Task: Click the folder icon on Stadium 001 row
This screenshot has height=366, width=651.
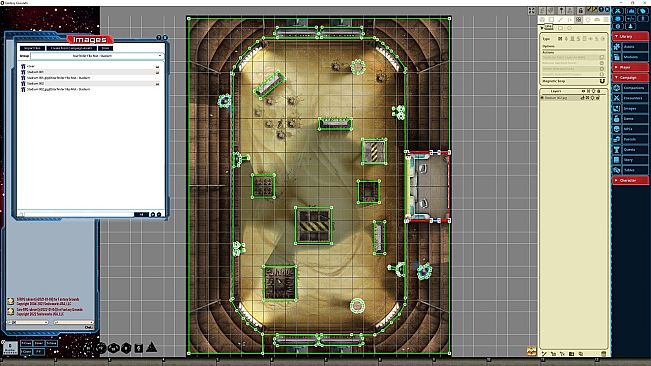Action: tap(157, 72)
